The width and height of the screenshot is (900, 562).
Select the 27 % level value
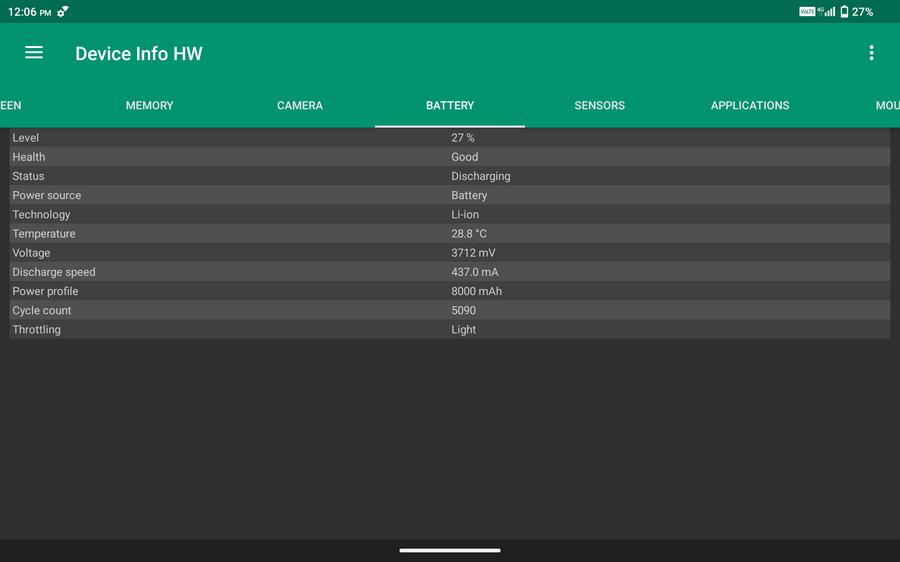click(x=463, y=138)
